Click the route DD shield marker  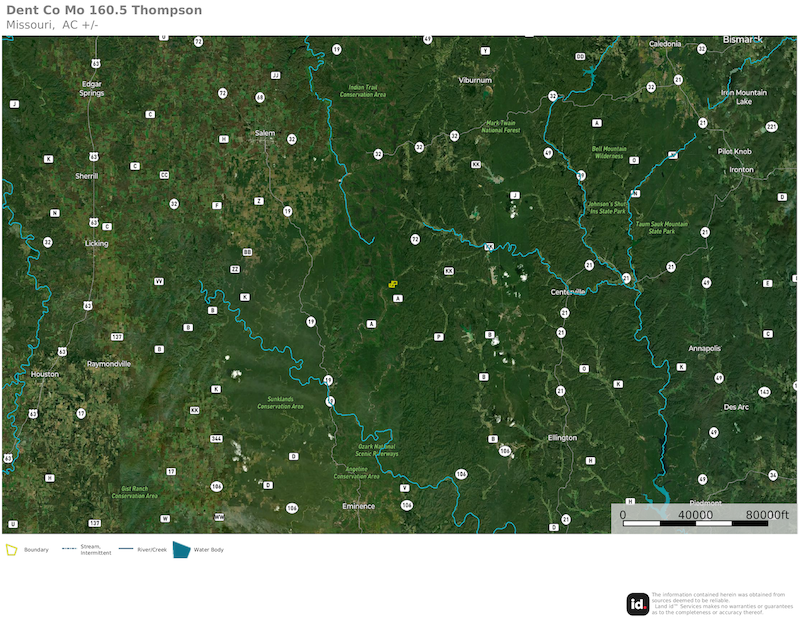tap(580, 57)
